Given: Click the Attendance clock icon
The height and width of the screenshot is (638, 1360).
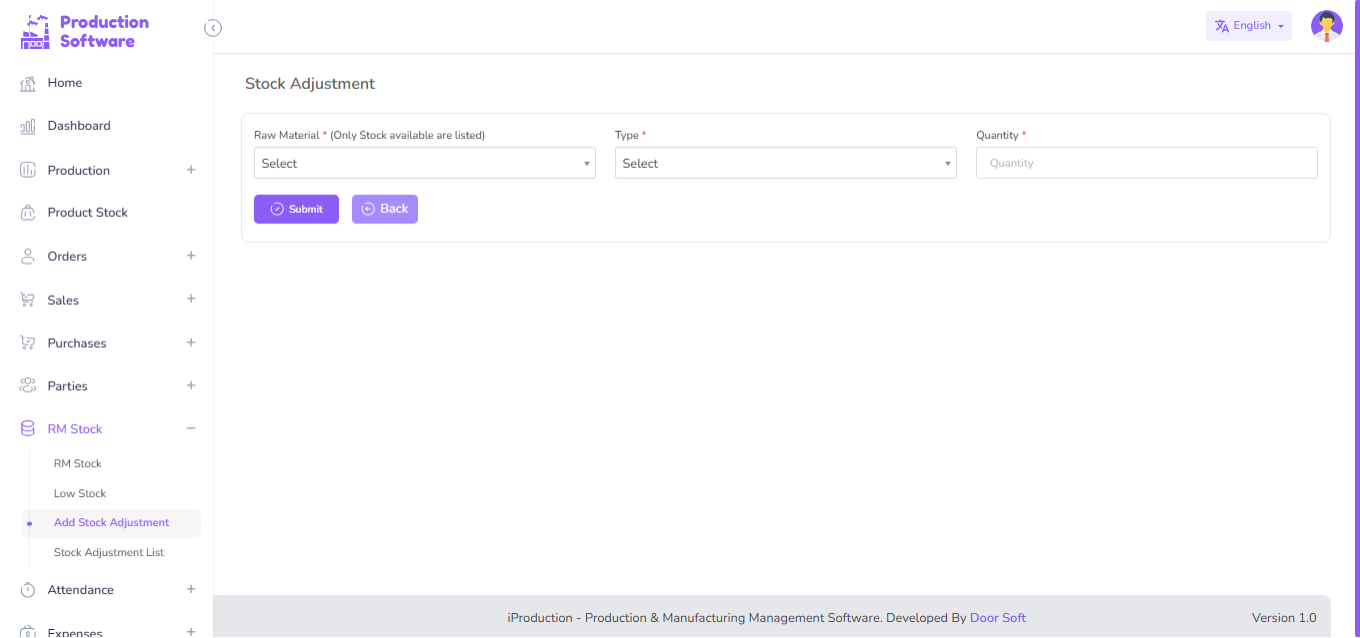Looking at the screenshot, I should click(28, 590).
